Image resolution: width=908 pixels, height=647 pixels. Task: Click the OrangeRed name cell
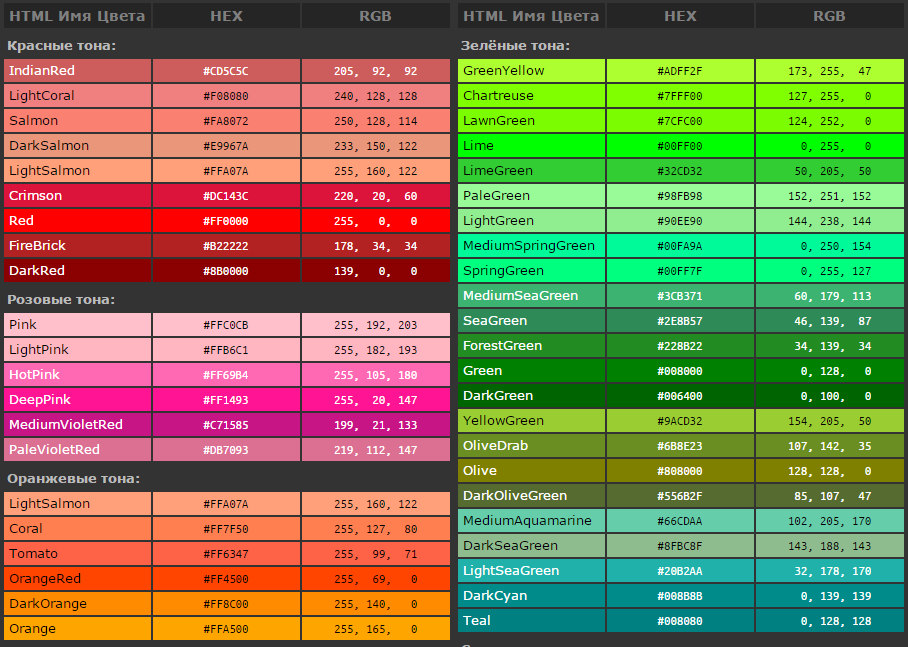pyautogui.click(x=78, y=579)
